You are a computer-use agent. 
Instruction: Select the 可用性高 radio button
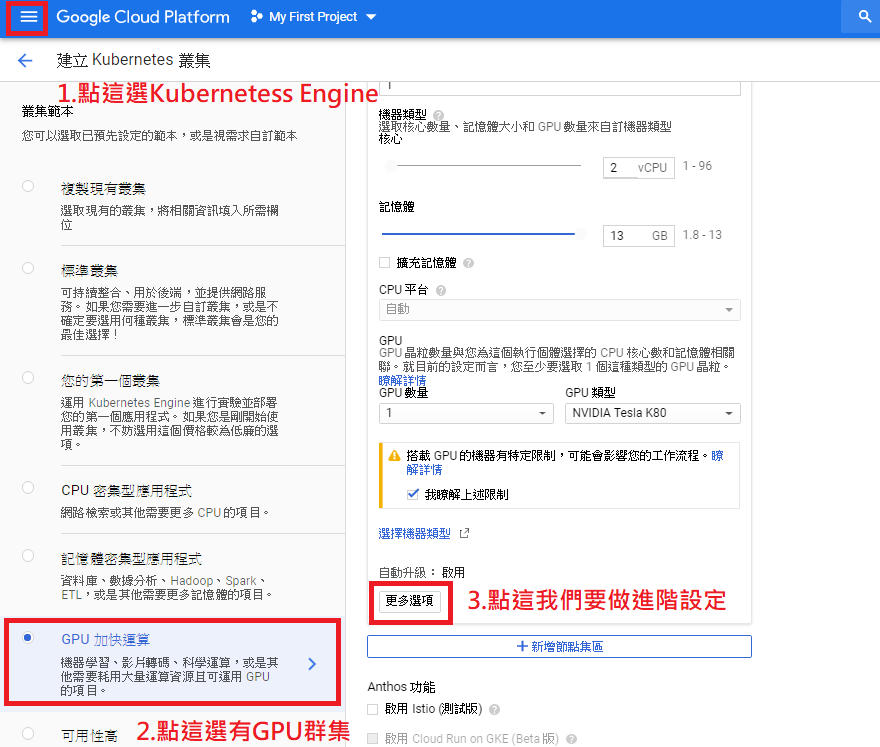(x=28, y=733)
